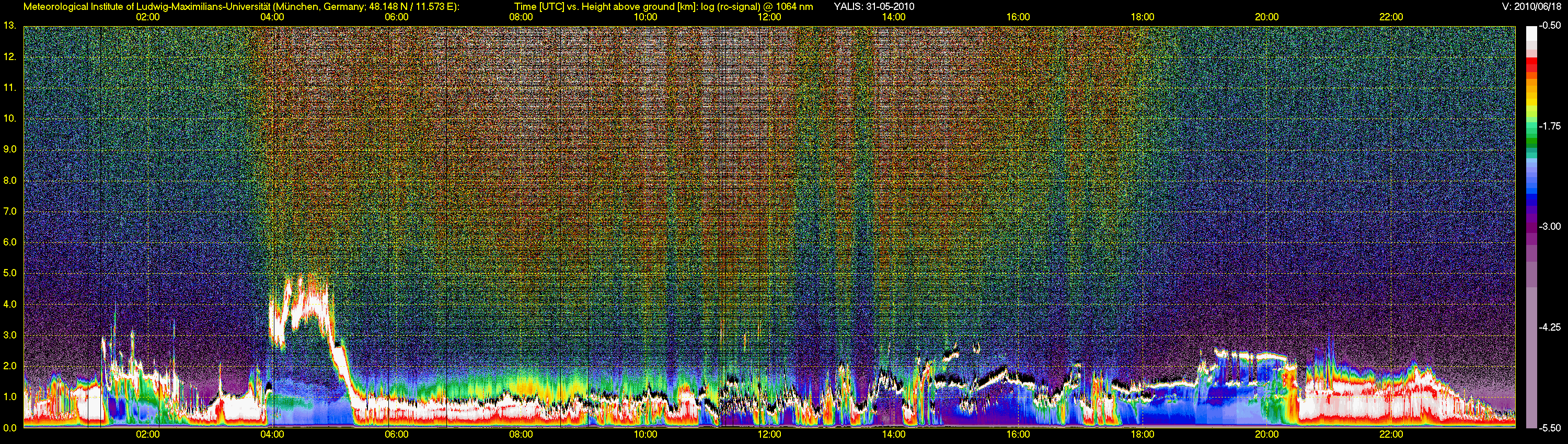Click the '18:00' label on the top time axis

[x=1143, y=17]
